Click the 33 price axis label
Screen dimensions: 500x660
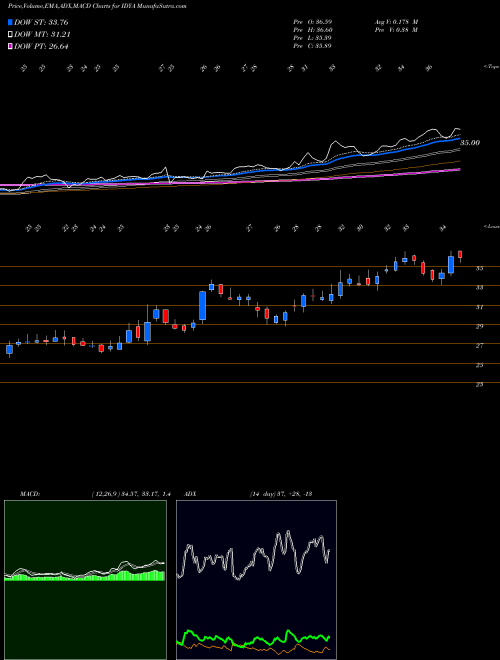coord(479,287)
